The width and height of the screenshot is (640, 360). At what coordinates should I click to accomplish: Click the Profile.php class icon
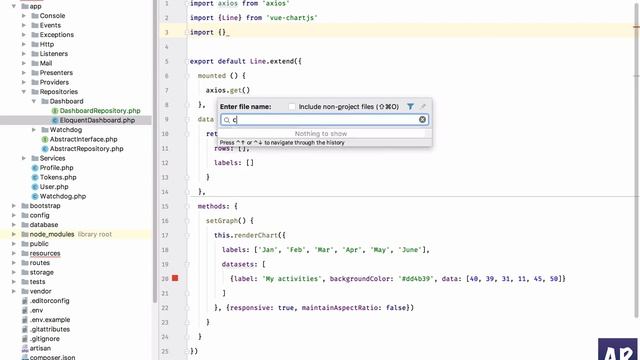[x=35, y=168]
